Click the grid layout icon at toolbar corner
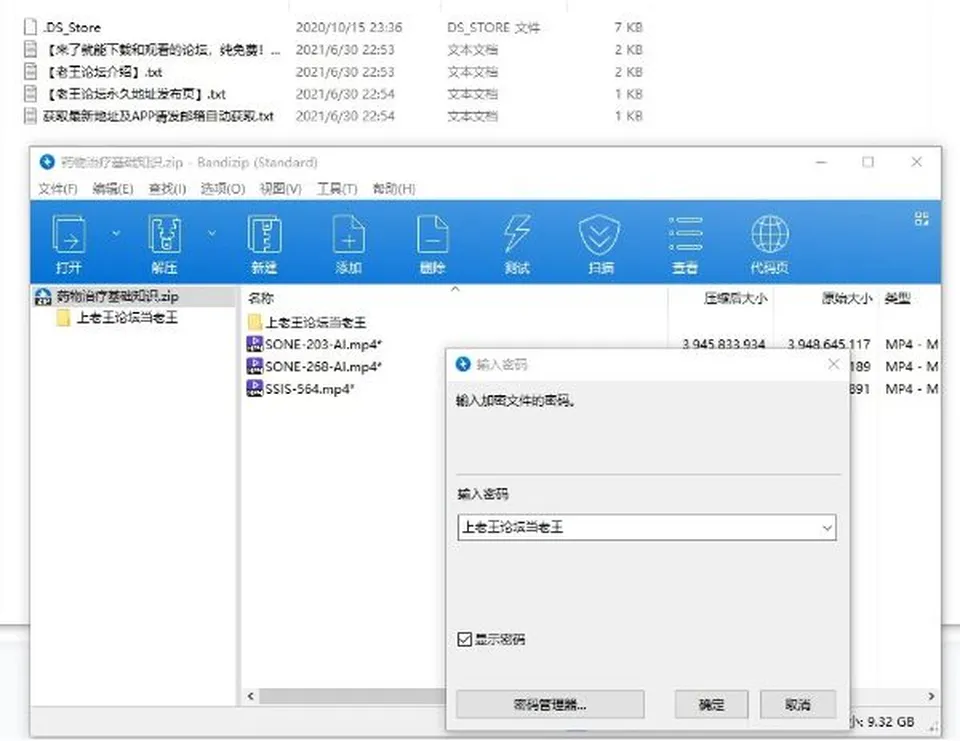The height and width of the screenshot is (741, 960). pos(921,219)
